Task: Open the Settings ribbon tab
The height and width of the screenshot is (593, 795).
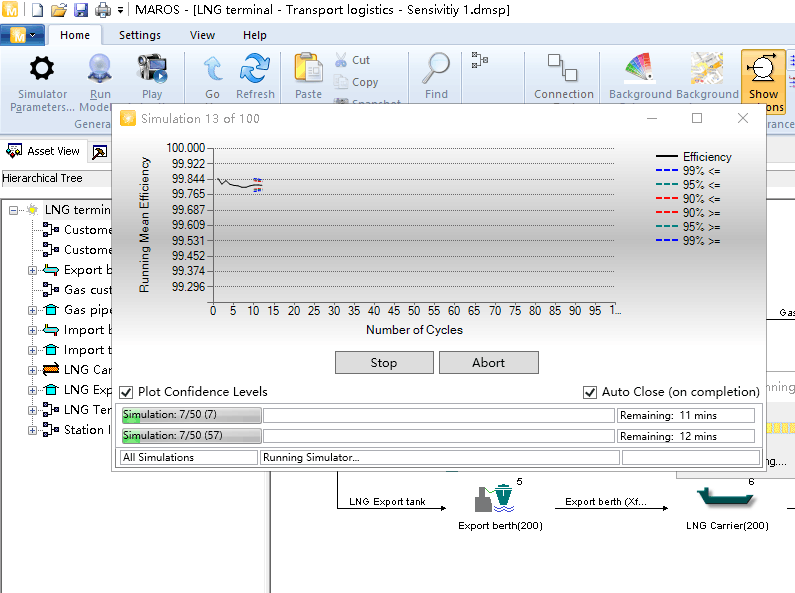Action: pos(140,35)
